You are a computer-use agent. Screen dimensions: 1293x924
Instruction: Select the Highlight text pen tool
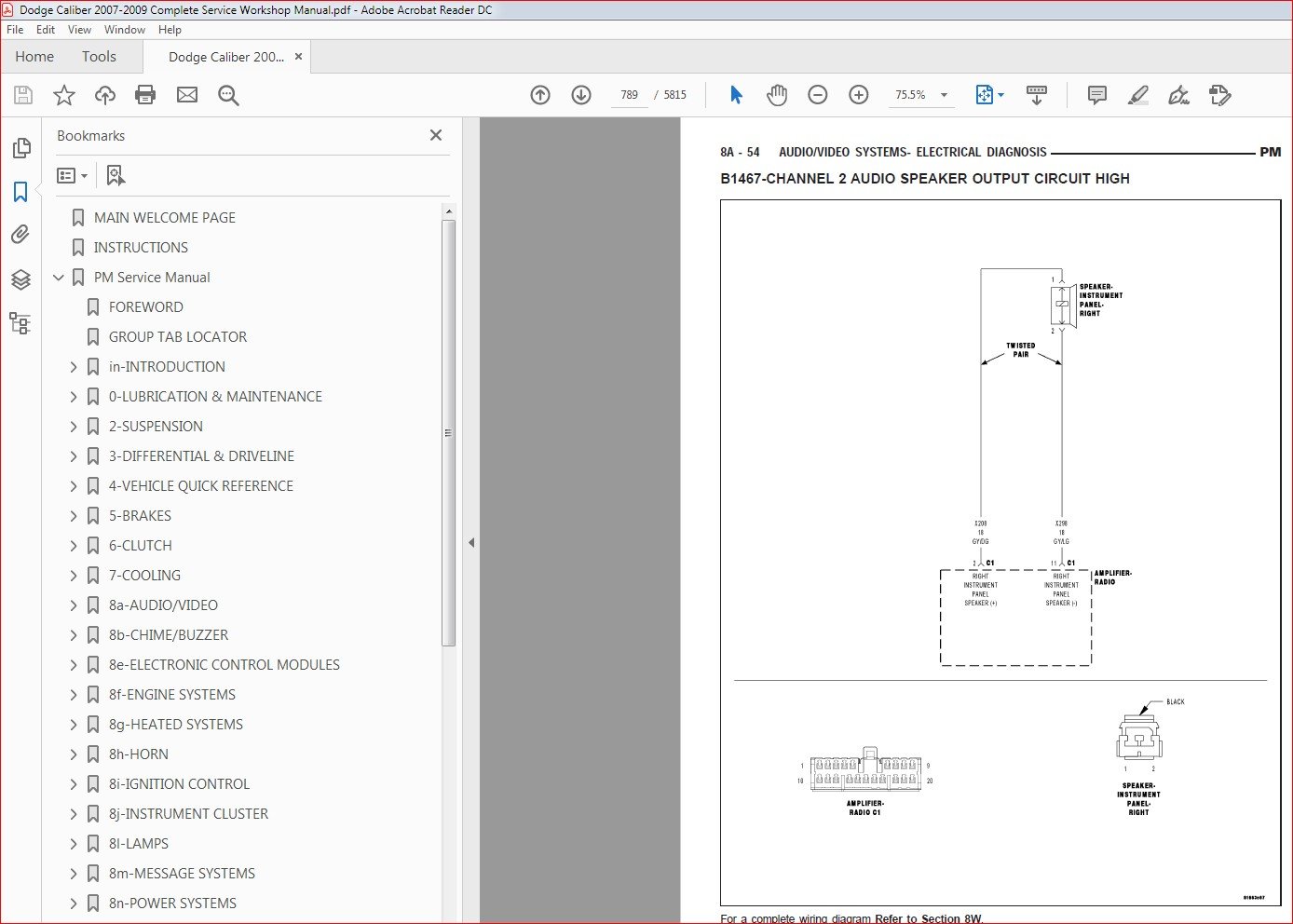1137,95
